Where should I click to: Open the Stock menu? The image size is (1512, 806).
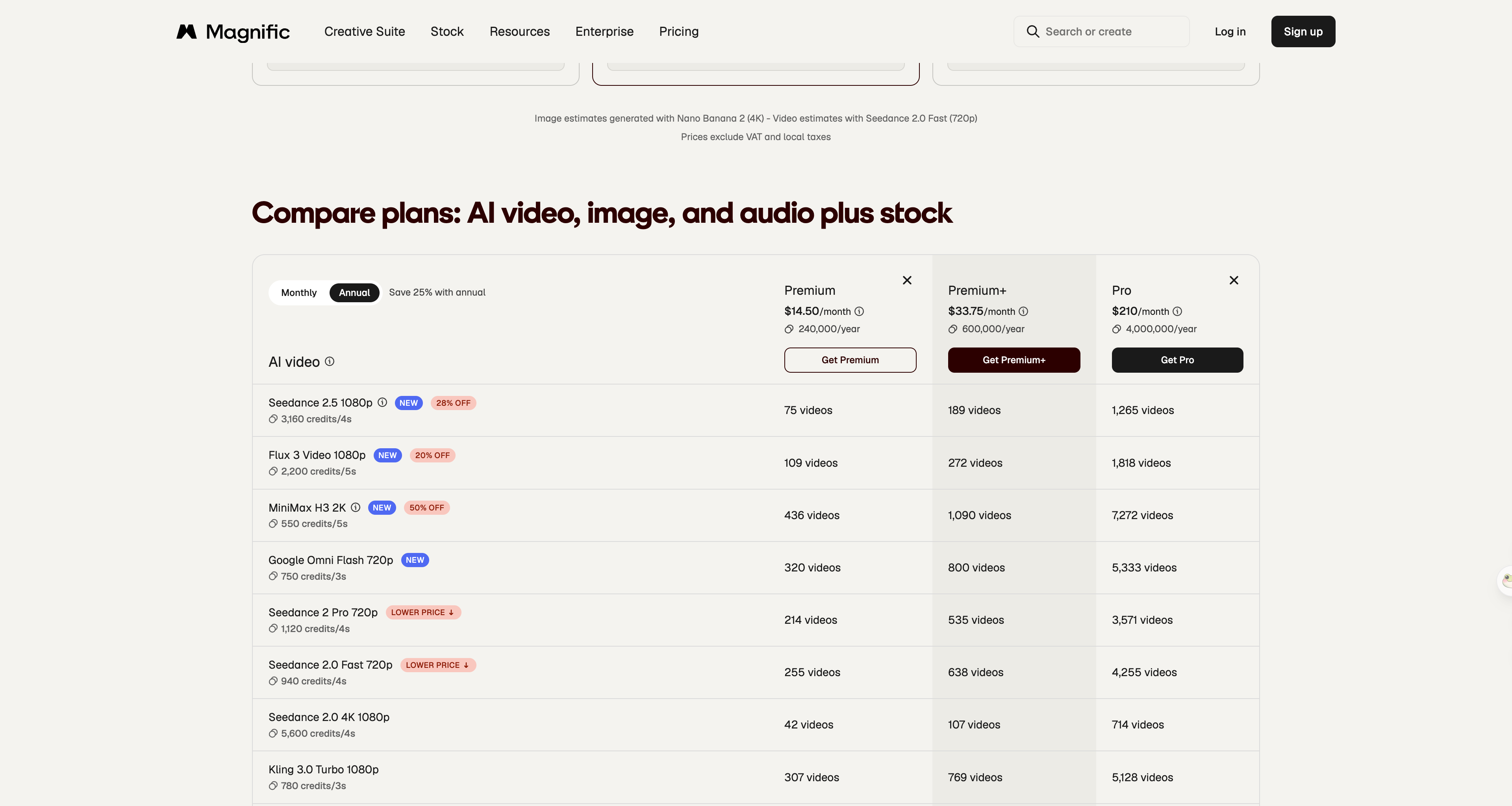pos(447,31)
